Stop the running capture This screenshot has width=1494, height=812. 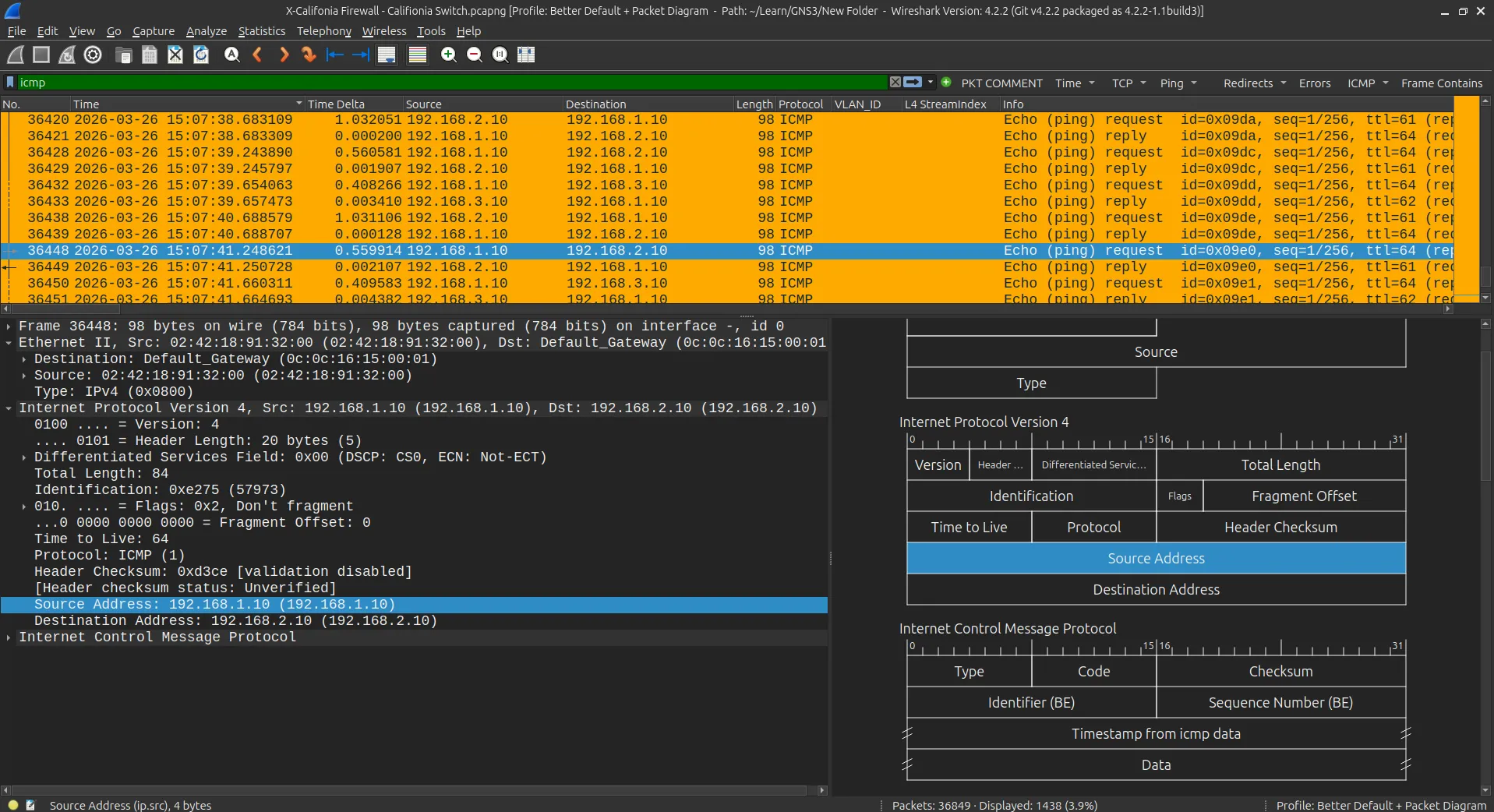[x=41, y=55]
